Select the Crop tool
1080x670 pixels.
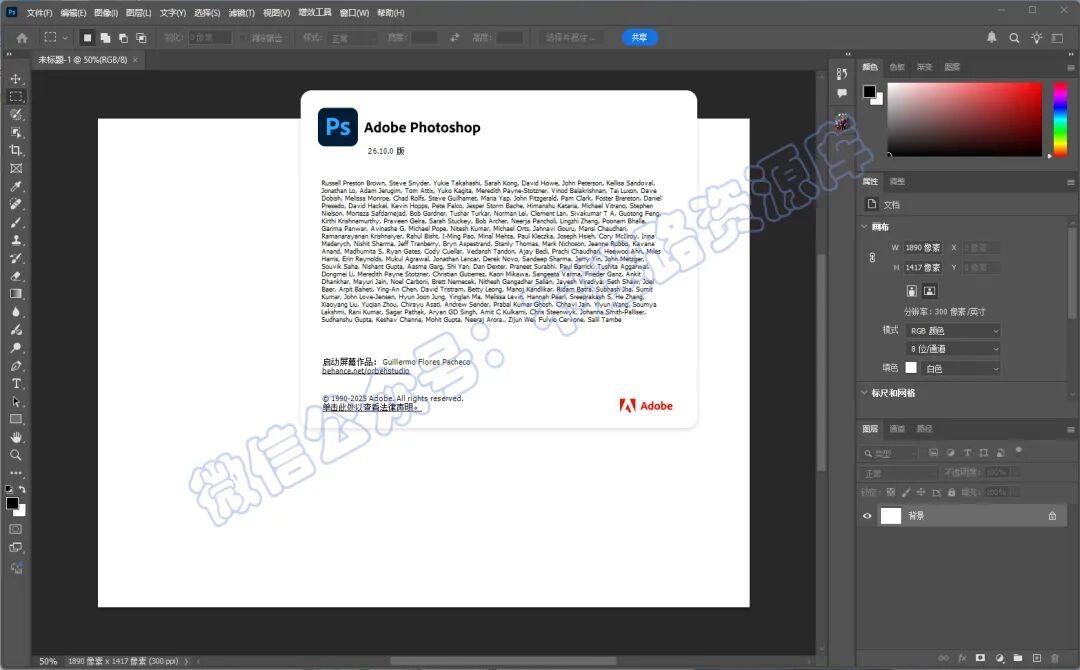(16, 150)
